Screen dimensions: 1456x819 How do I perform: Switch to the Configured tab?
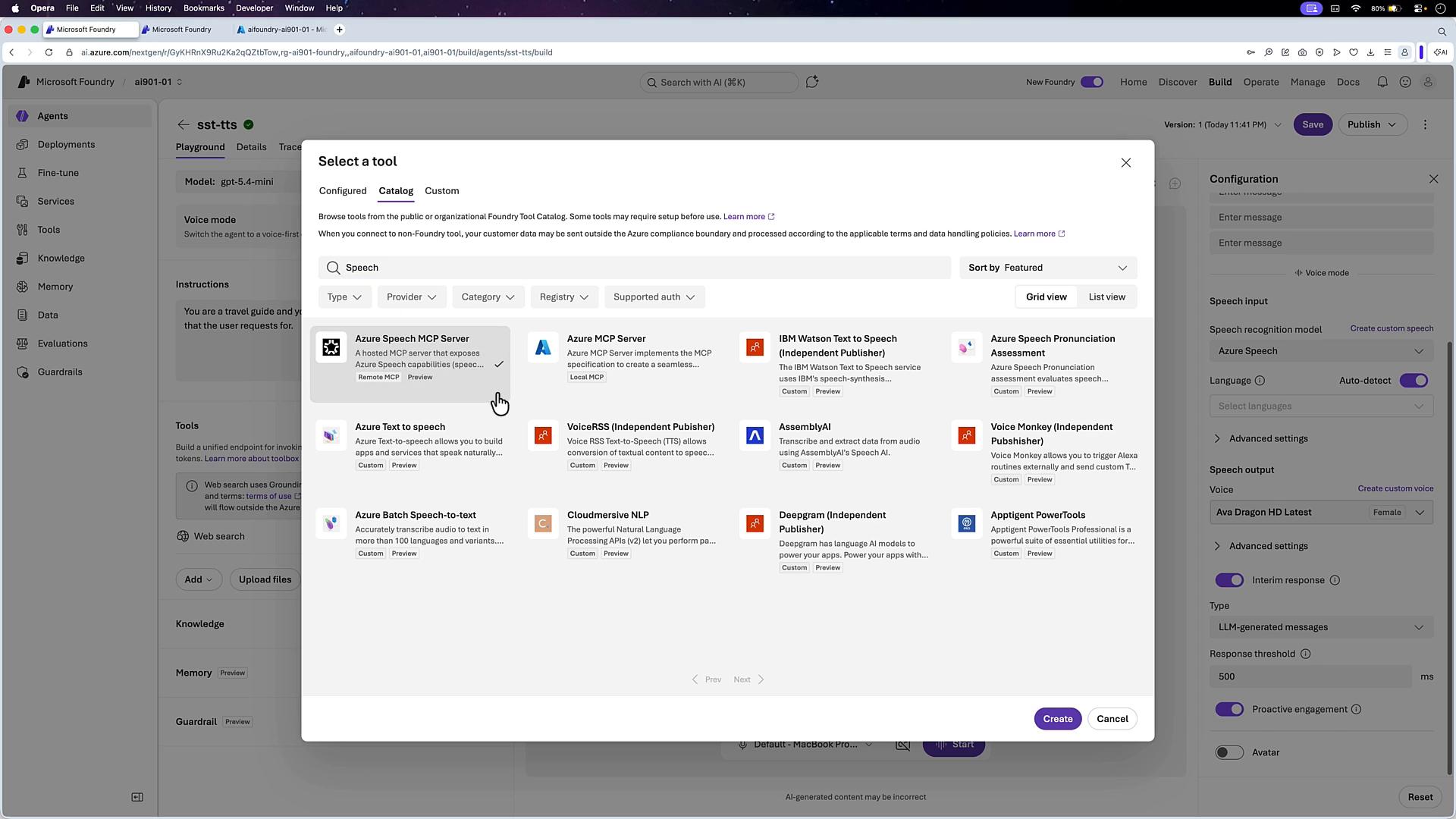click(343, 191)
